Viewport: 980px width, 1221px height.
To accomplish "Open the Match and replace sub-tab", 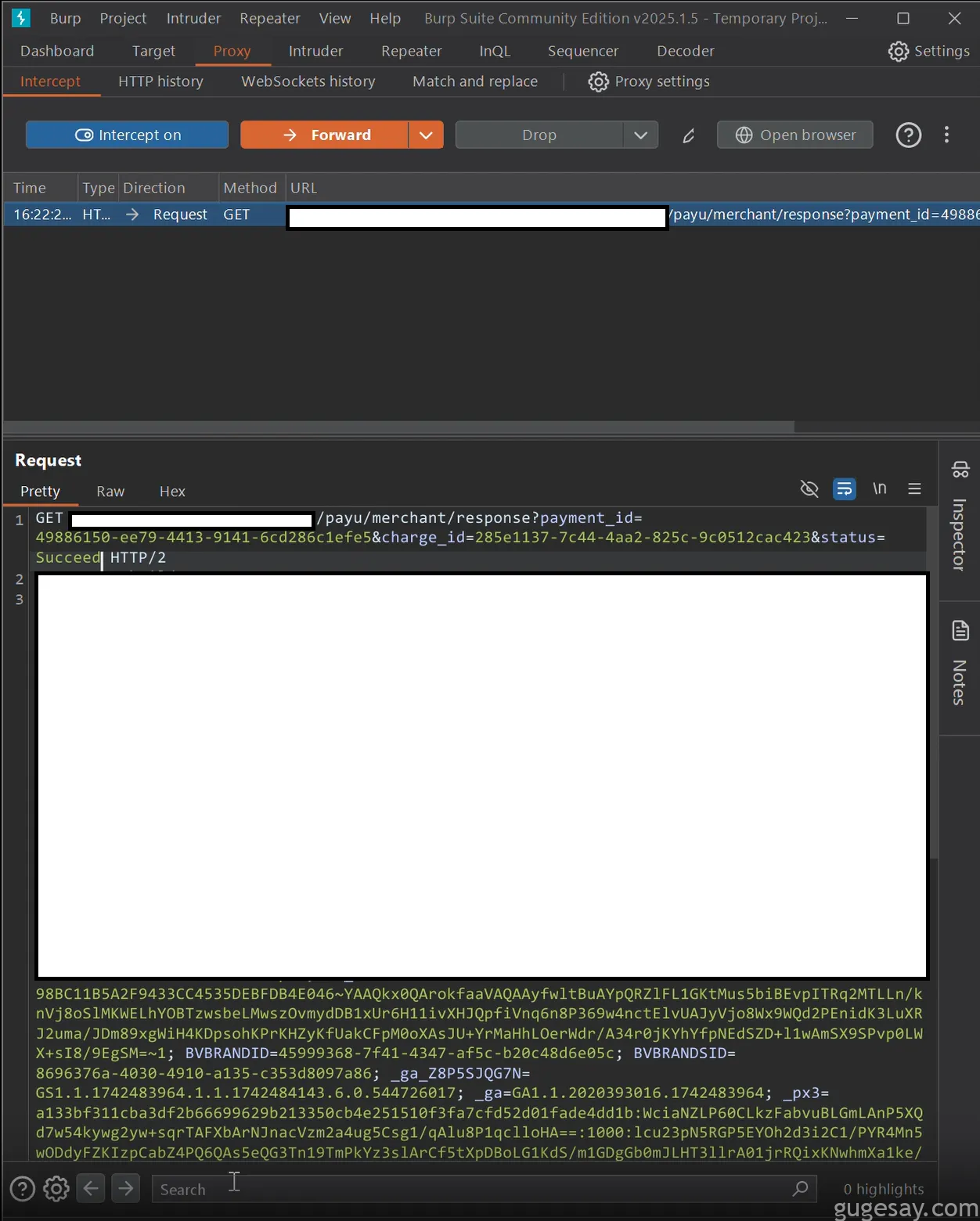I will pos(475,81).
